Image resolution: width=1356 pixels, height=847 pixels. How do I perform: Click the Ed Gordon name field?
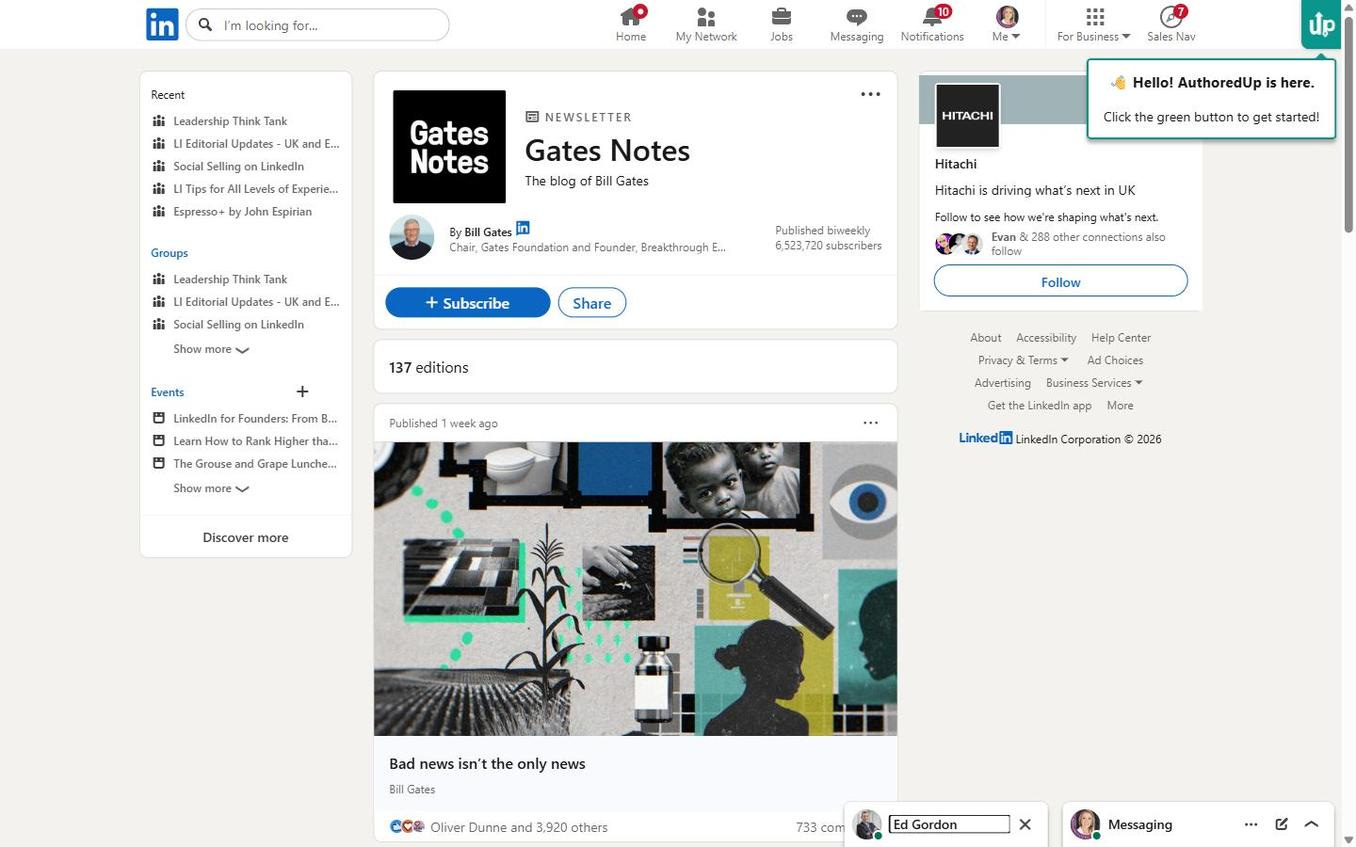[x=949, y=824]
